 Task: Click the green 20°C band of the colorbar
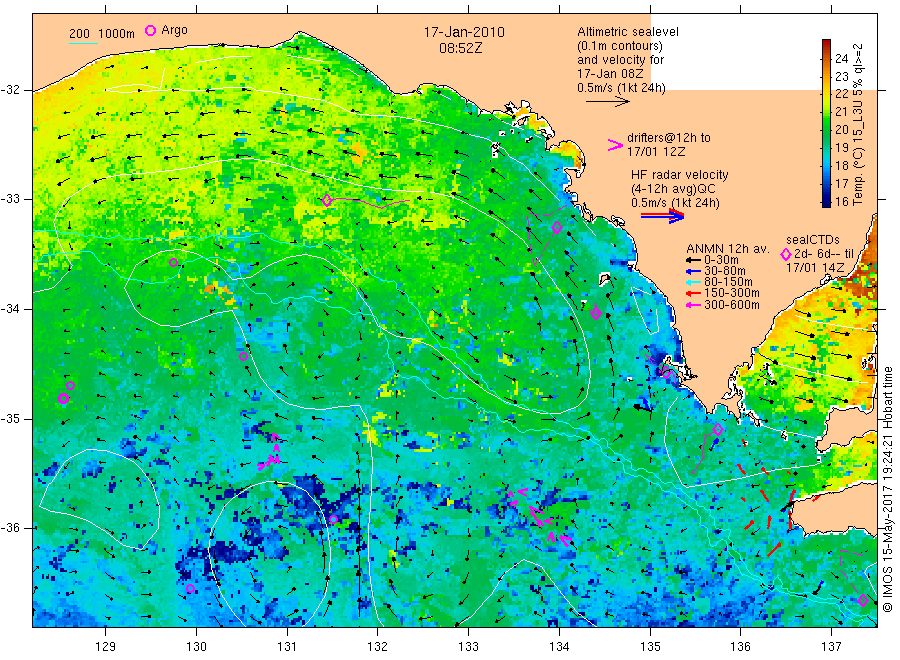(826, 130)
